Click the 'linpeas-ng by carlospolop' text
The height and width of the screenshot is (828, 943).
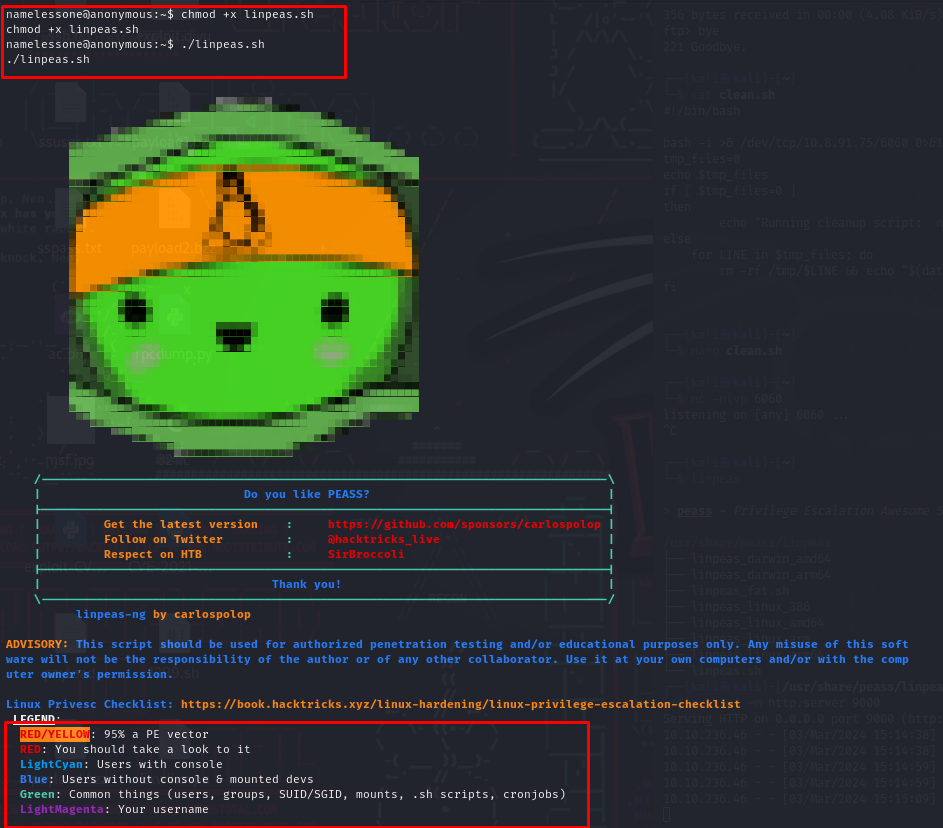point(163,615)
